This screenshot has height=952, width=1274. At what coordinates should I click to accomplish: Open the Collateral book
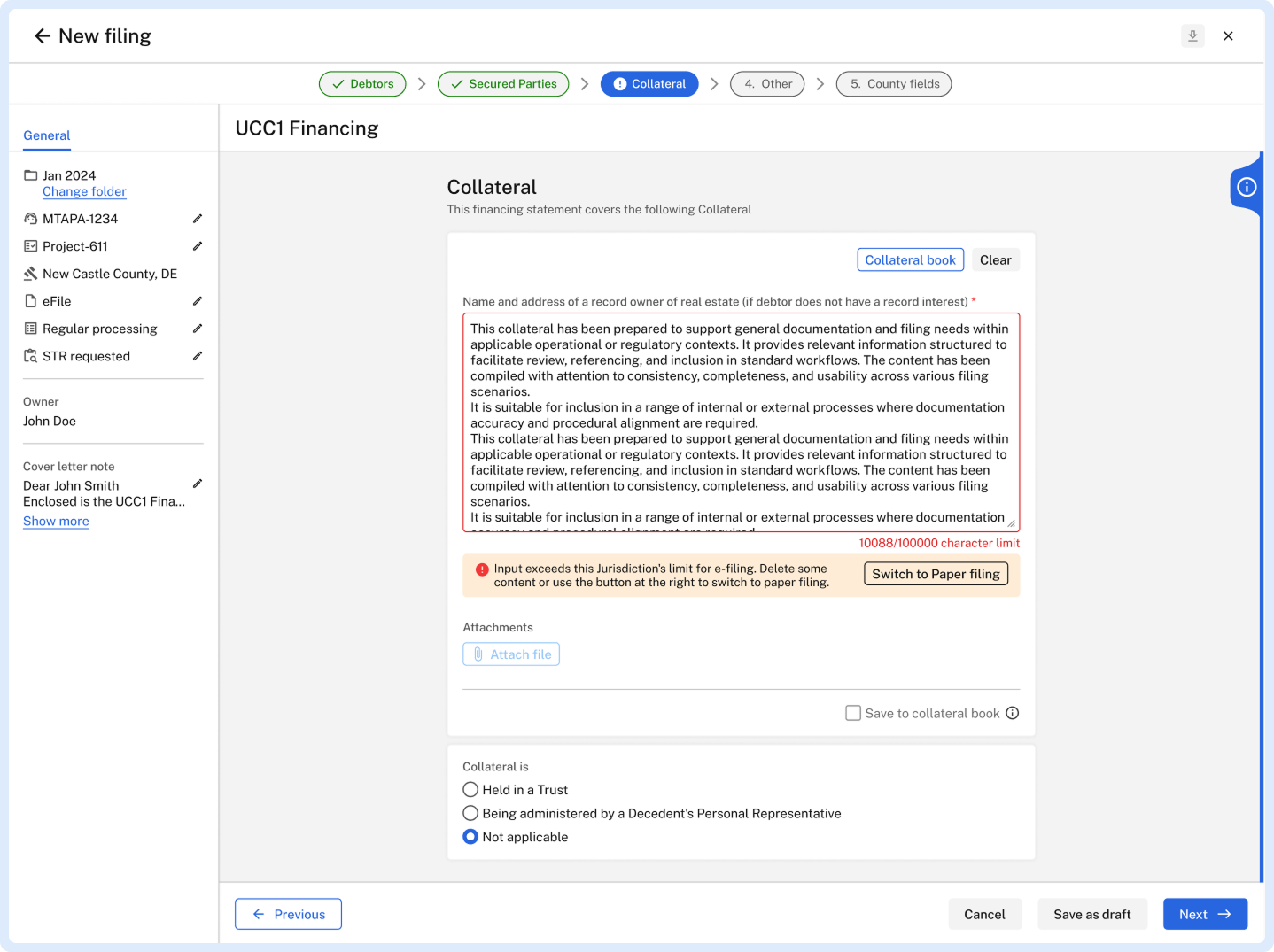point(910,260)
